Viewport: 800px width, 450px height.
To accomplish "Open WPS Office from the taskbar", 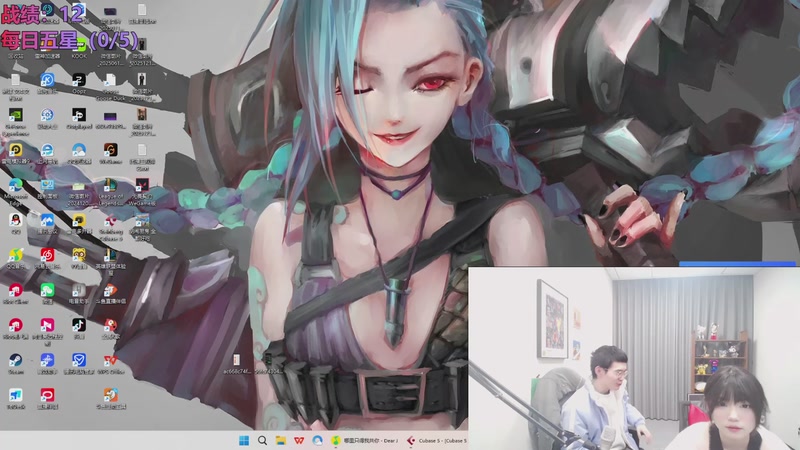I will tap(299, 440).
